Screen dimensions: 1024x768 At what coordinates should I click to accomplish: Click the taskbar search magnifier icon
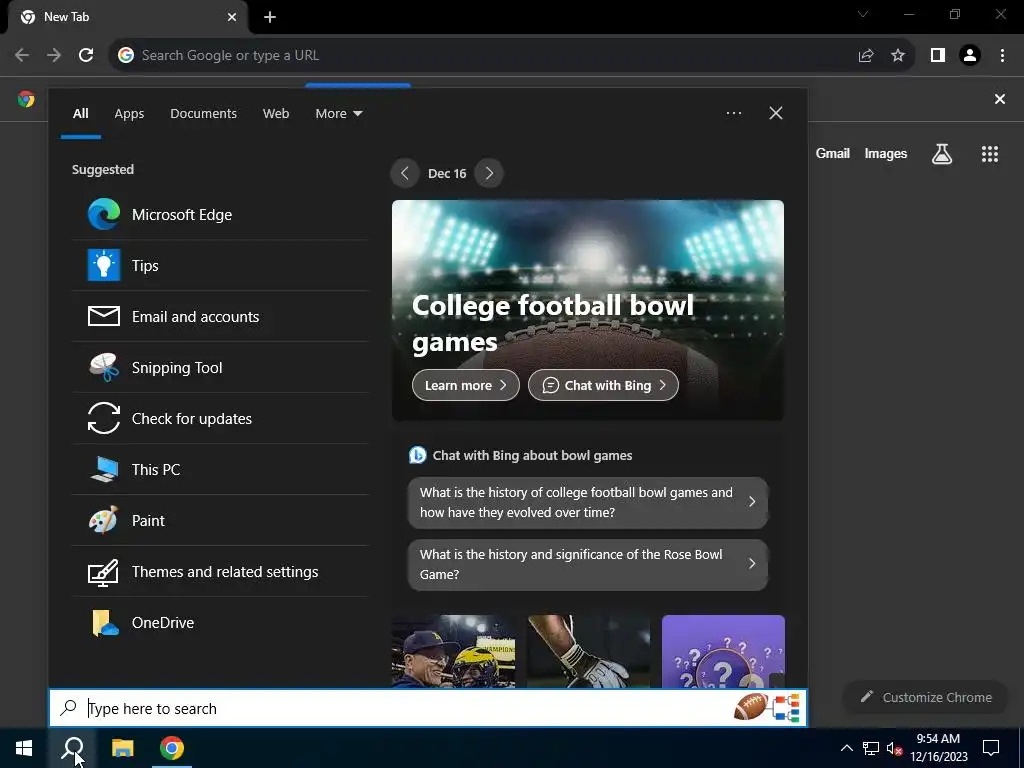click(x=72, y=748)
